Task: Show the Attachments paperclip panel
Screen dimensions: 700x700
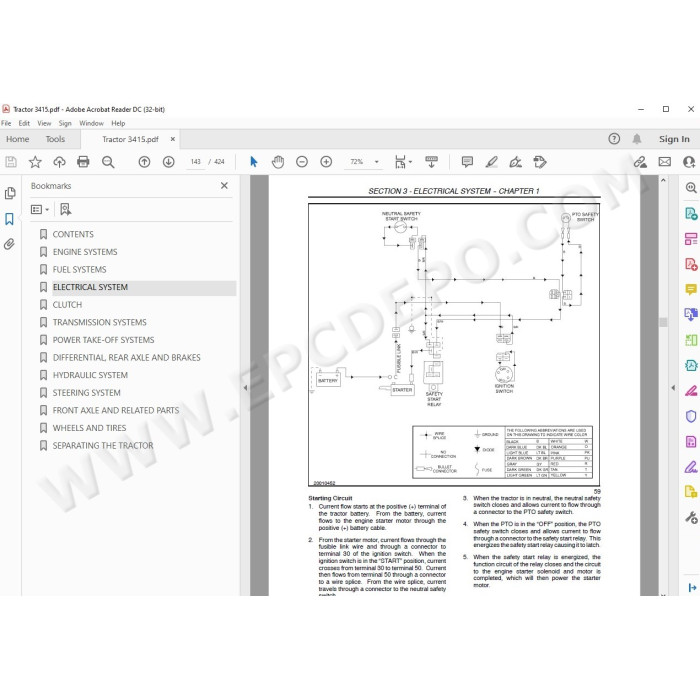Action: [x=9, y=244]
